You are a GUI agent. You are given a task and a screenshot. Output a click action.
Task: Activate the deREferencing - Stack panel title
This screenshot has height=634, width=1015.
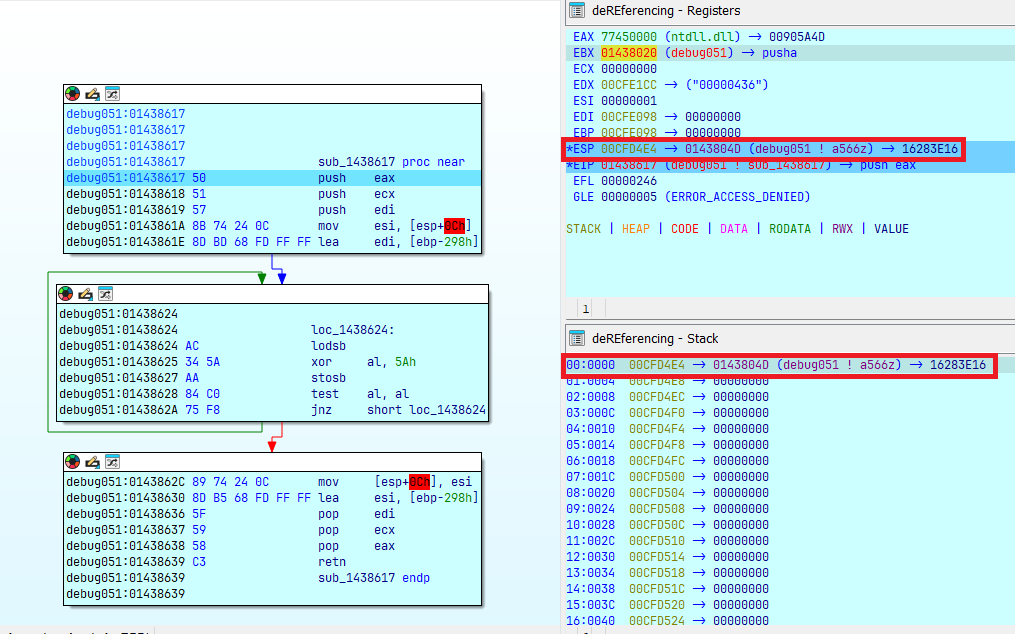point(657,339)
